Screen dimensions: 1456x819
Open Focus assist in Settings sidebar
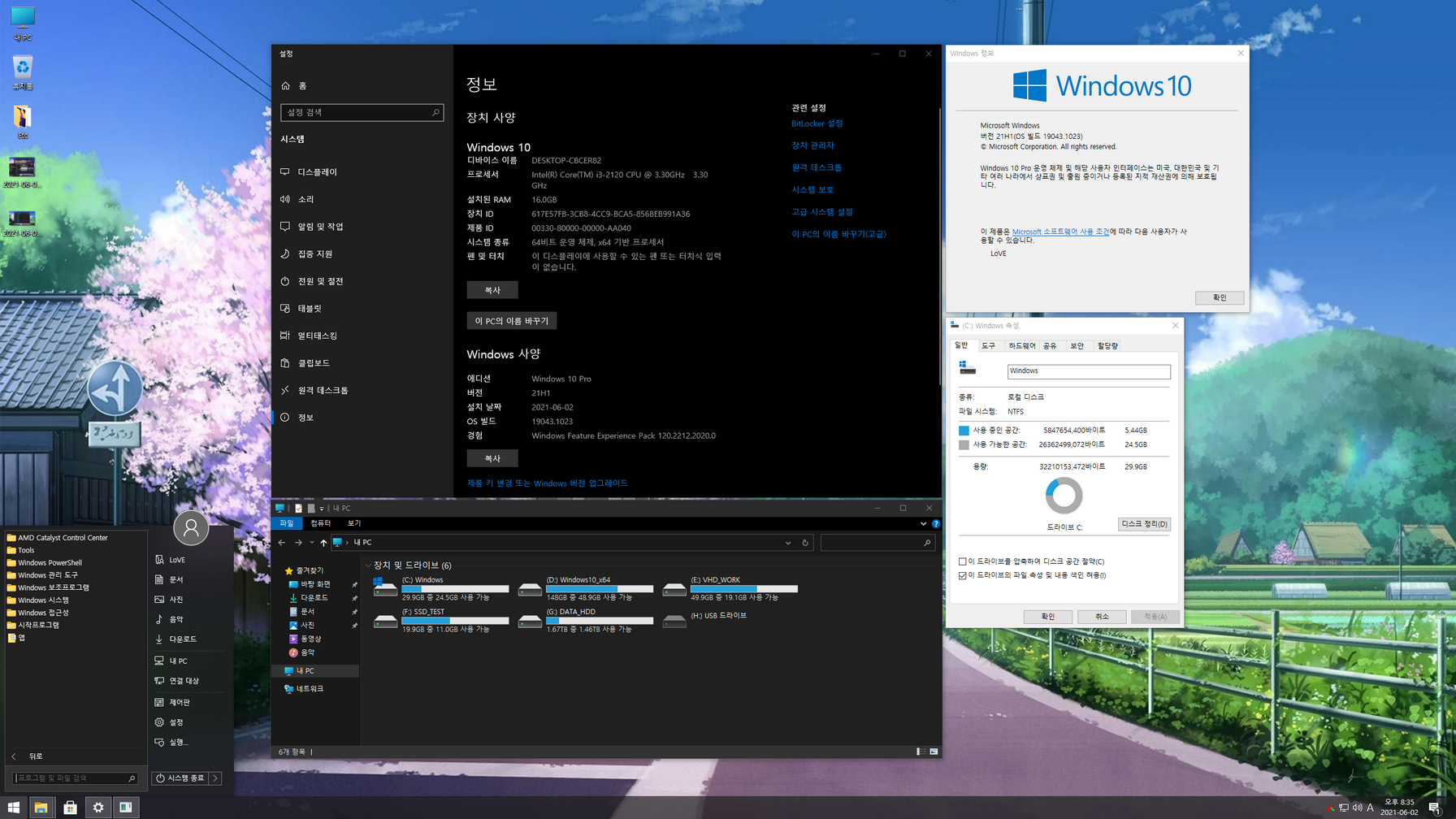click(x=362, y=253)
